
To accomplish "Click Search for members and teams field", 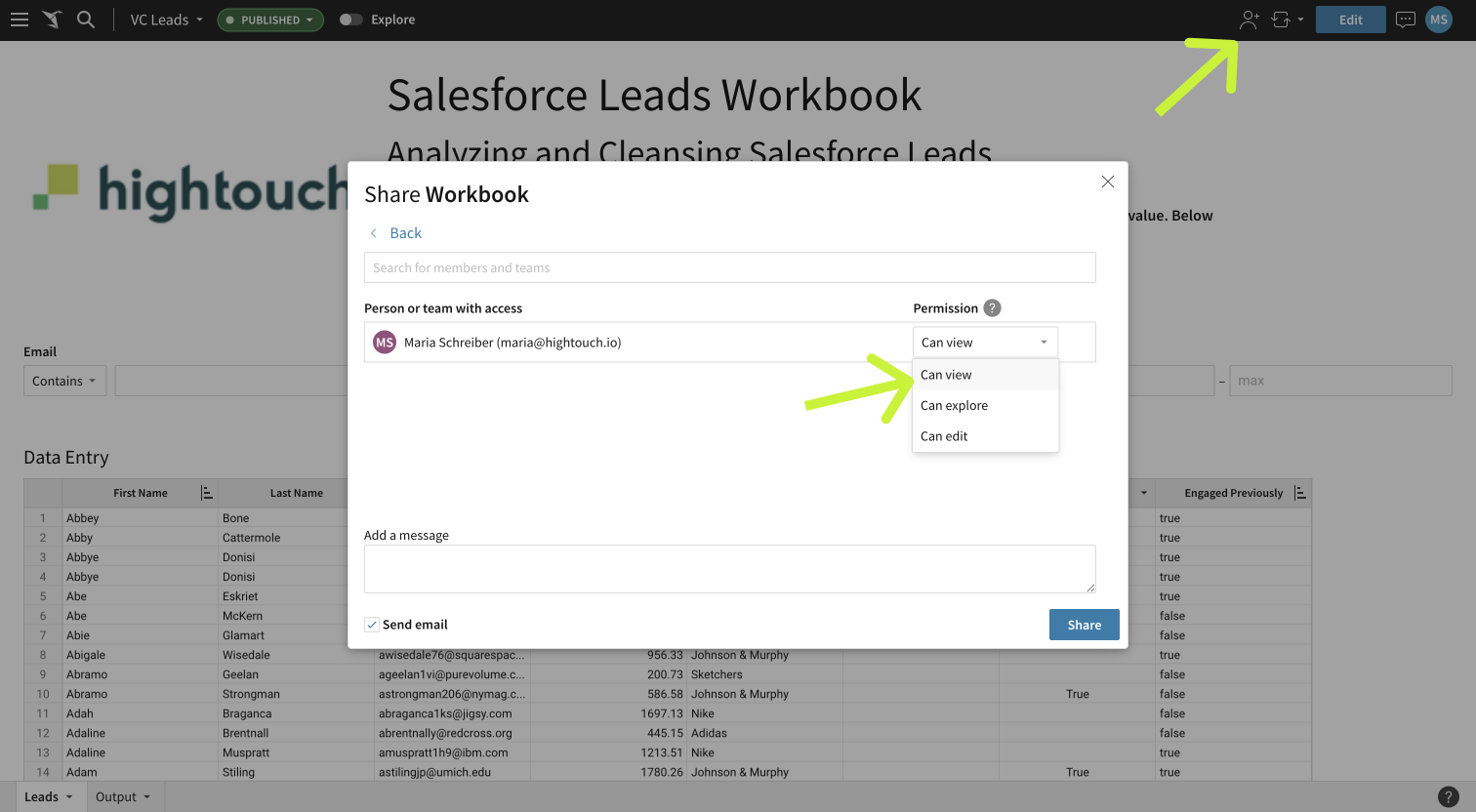I will pyautogui.click(x=730, y=267).
